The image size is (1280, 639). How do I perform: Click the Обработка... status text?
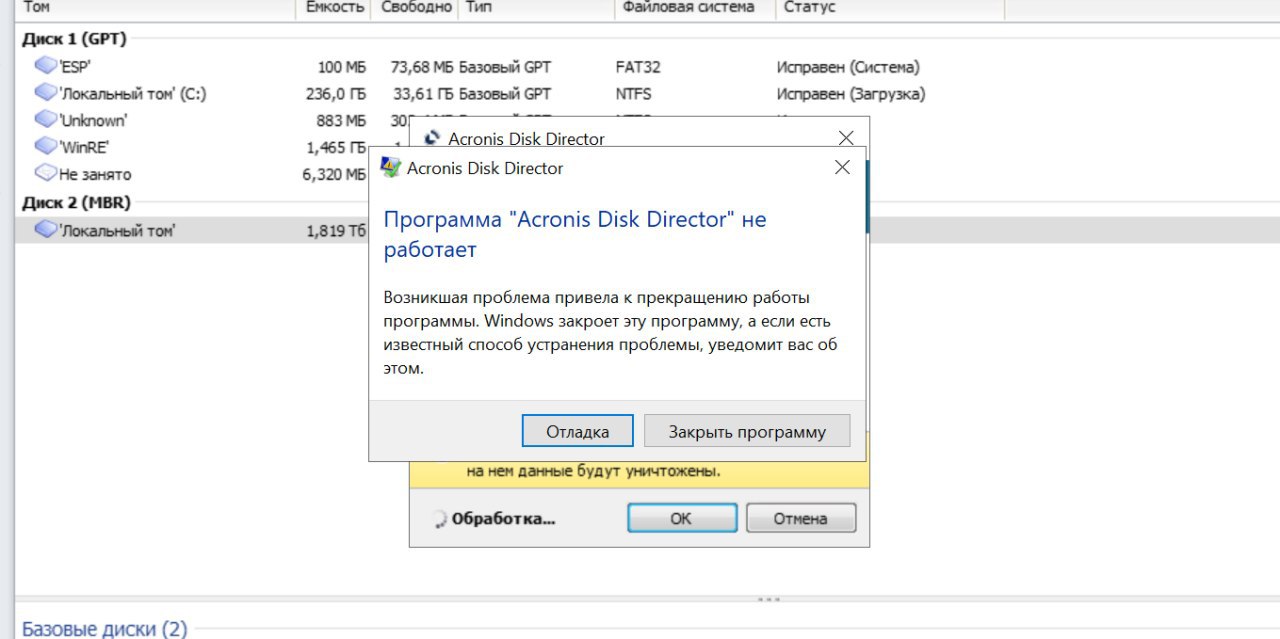tap(503, 519)
